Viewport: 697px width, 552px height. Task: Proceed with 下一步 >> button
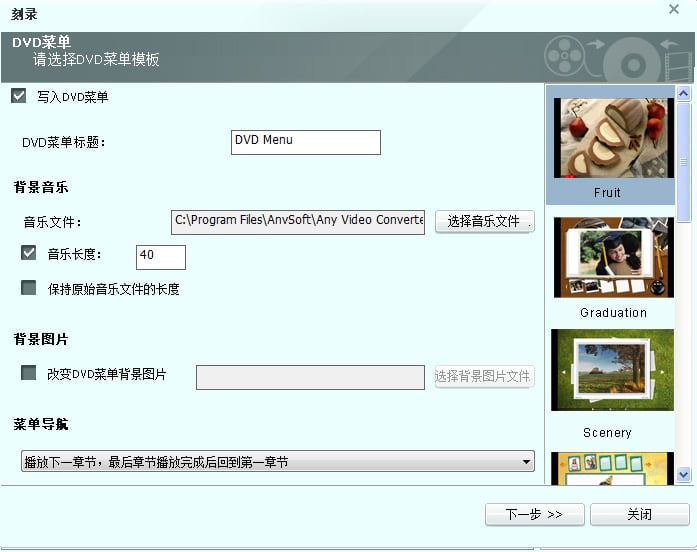point(534,515)
